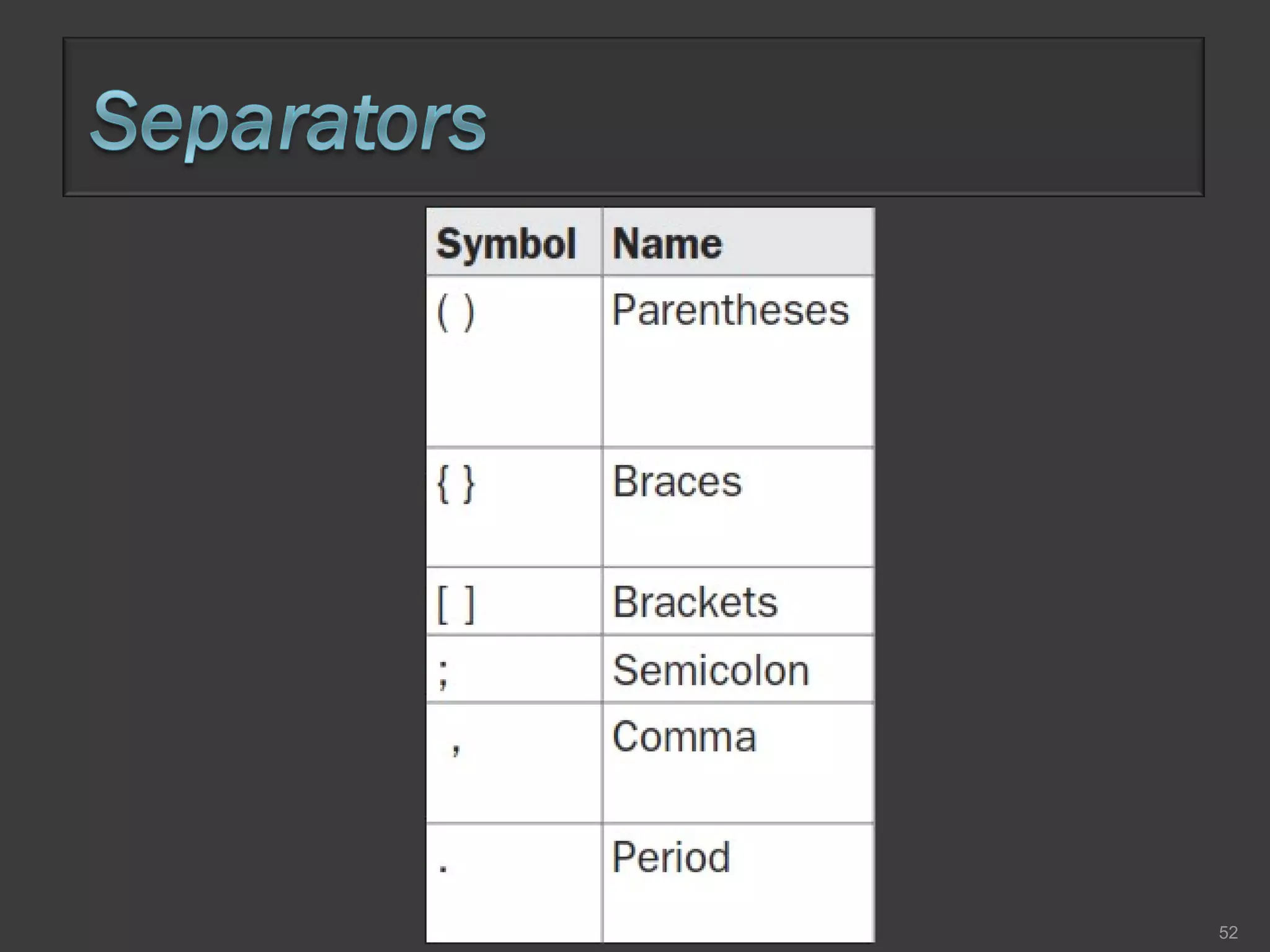Click the comma symbol in table

(x=456, y=748)
